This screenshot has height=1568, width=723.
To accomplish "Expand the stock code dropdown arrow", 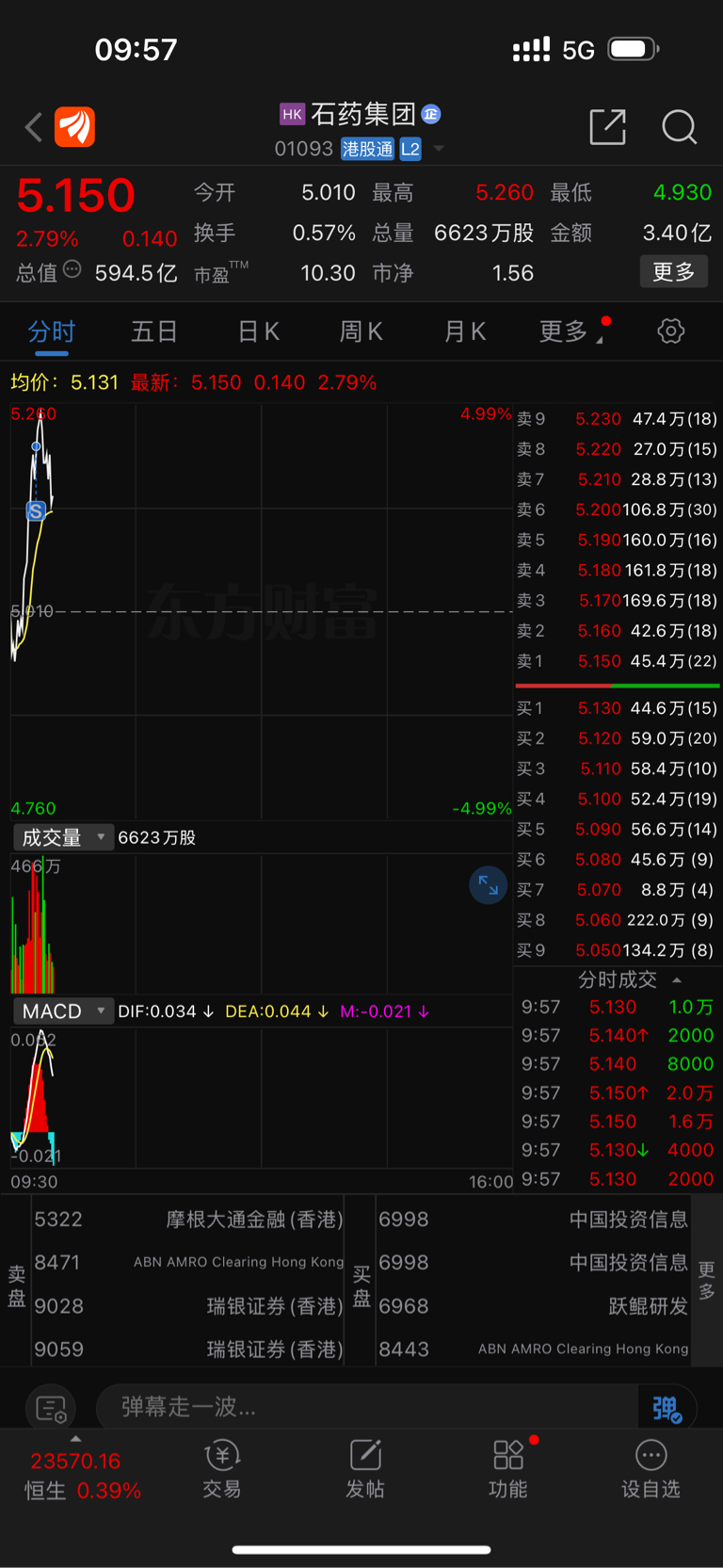I will pyautogui.click(x=439, y=149).
